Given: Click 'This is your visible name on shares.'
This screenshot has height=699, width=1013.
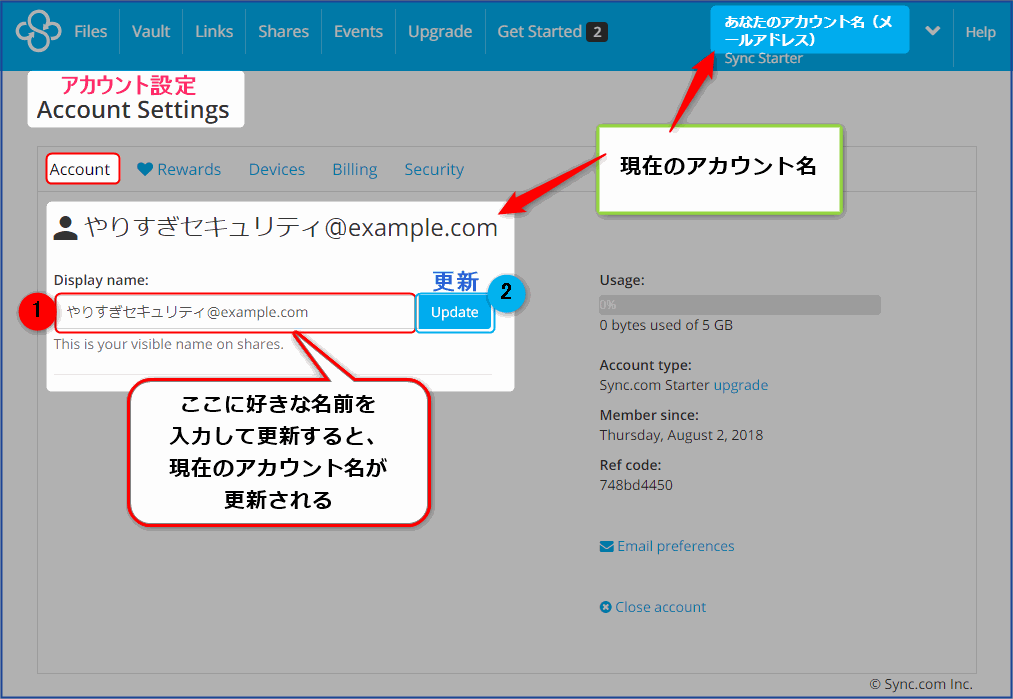Looking at the screenshot, I should tap(169, 344).
